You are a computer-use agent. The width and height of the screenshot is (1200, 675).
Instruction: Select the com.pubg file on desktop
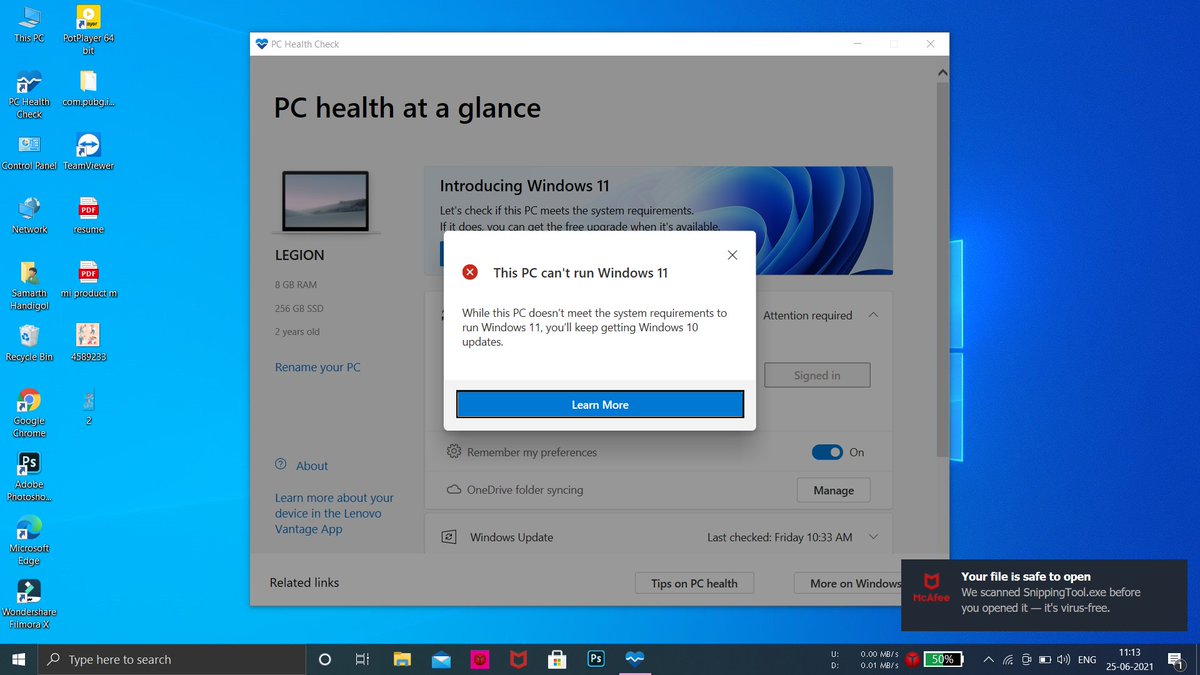pos(88,89)
